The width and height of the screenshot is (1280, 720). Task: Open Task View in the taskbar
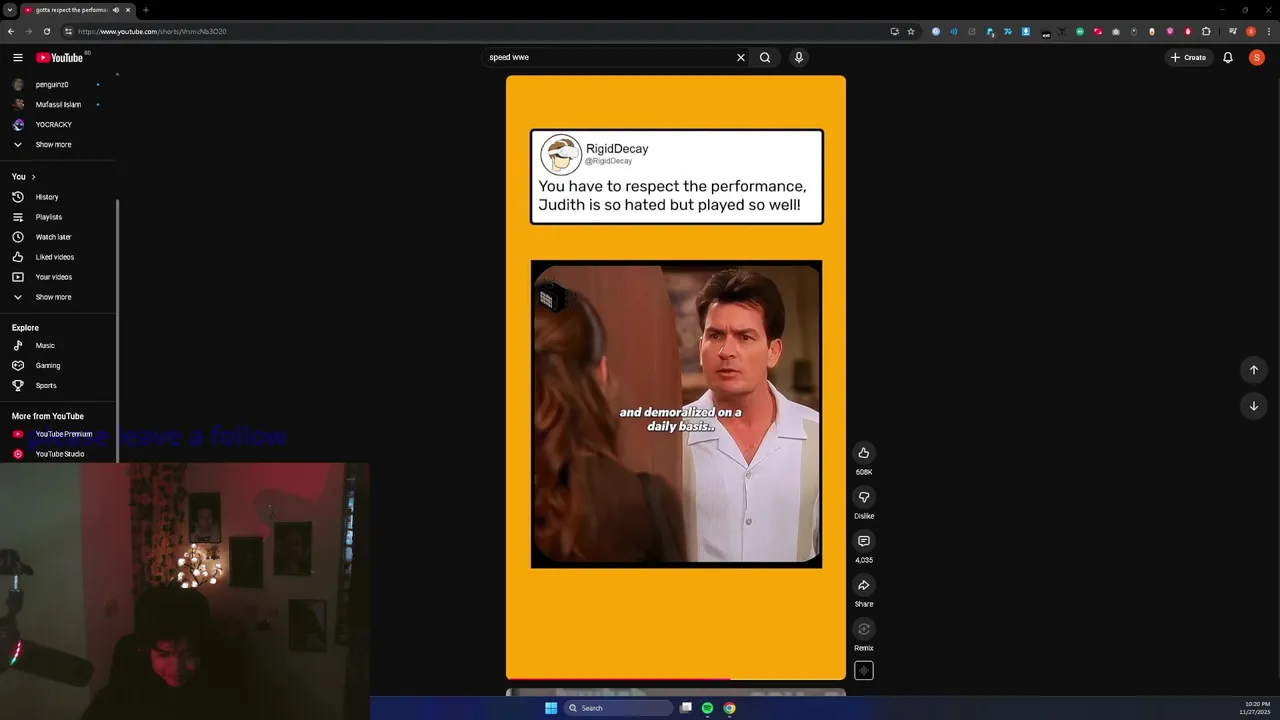pos(686,708)
